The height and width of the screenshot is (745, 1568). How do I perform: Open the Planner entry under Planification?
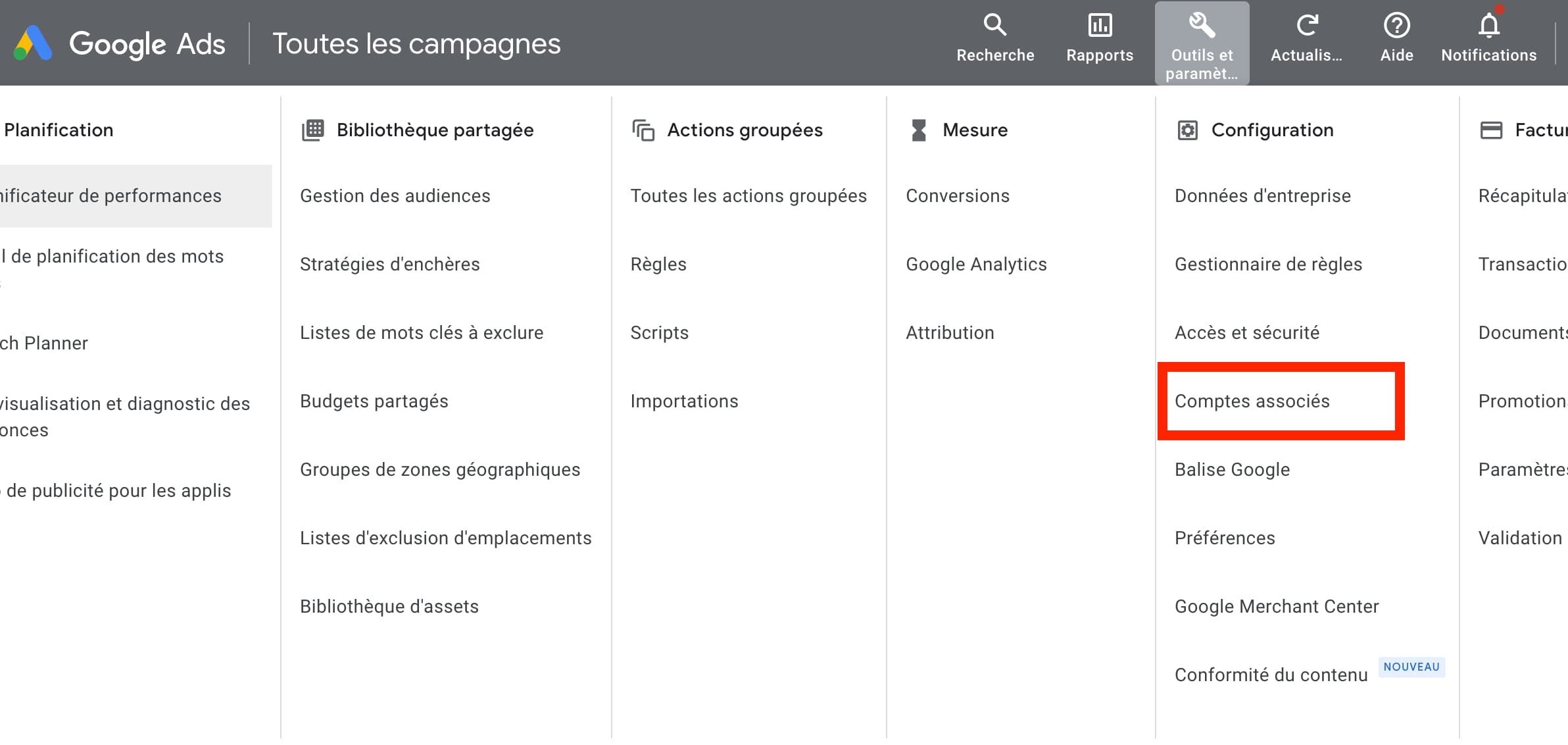point(44,344)
